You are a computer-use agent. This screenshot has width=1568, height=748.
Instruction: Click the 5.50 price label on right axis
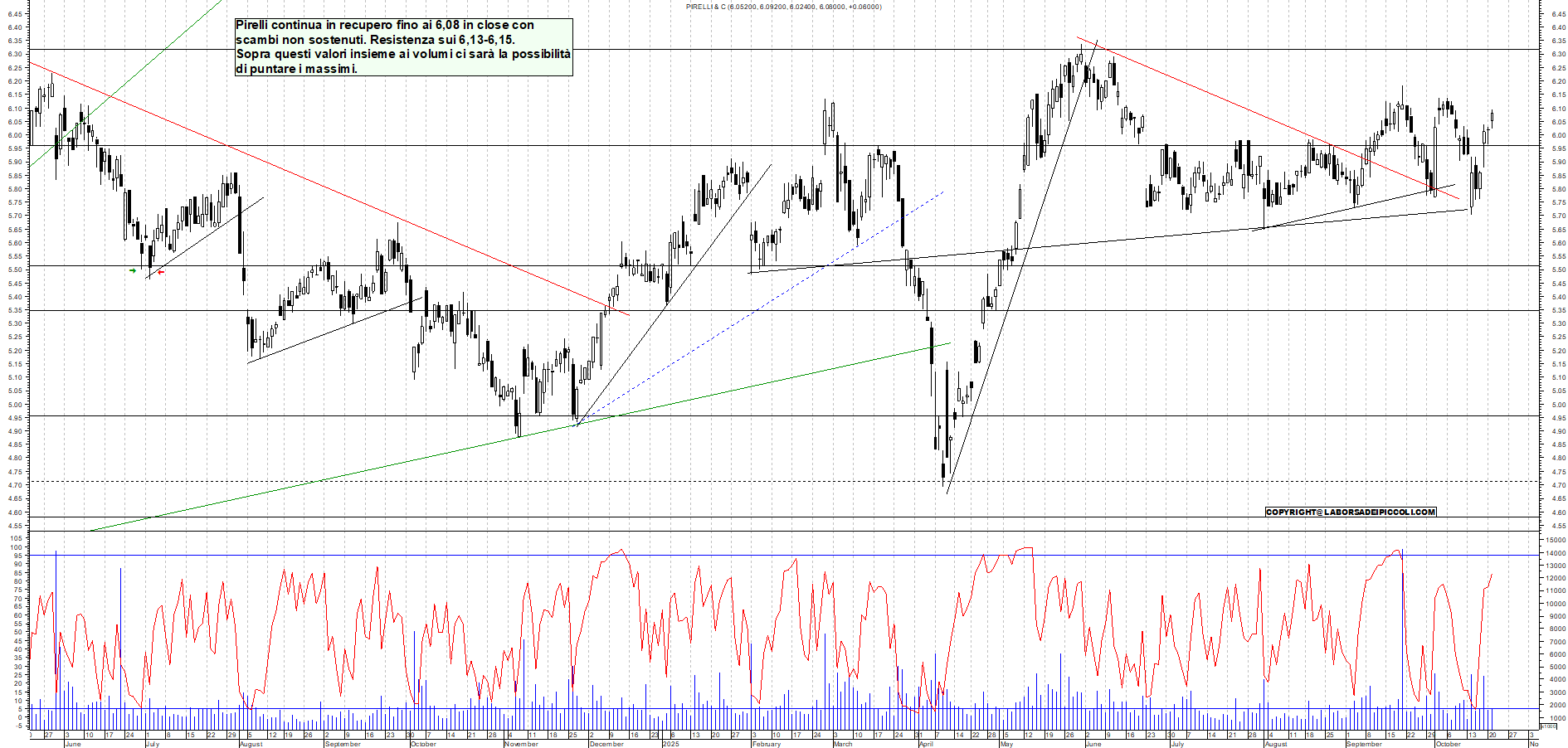(1558, 270)
